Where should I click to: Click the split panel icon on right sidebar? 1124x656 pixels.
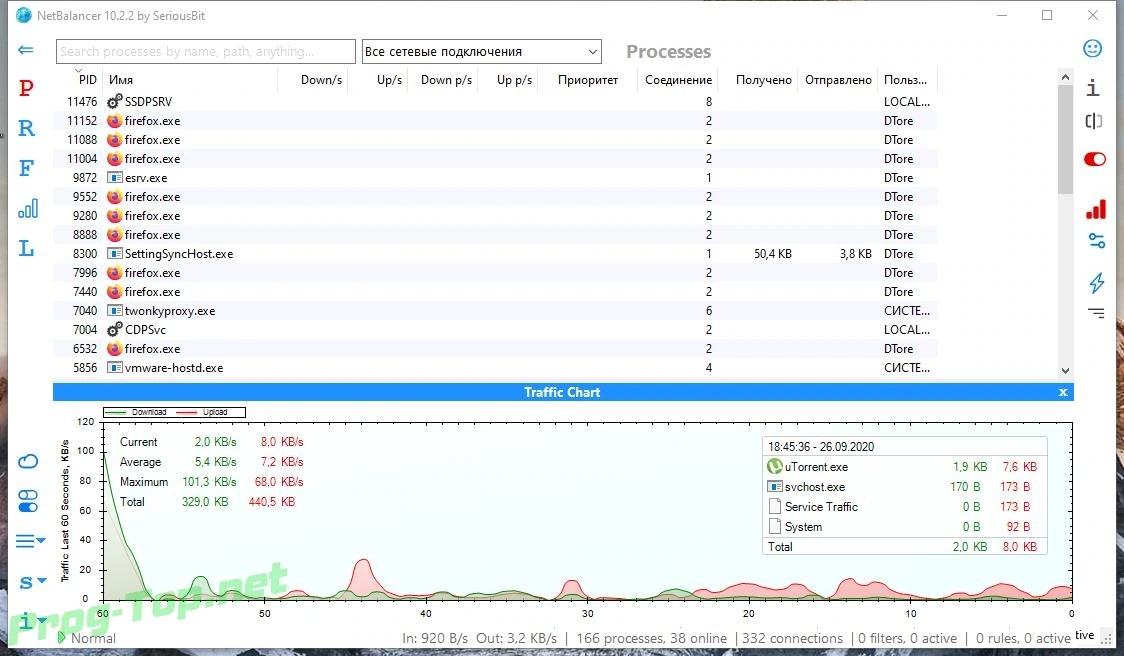click(x=1093, y=121)
